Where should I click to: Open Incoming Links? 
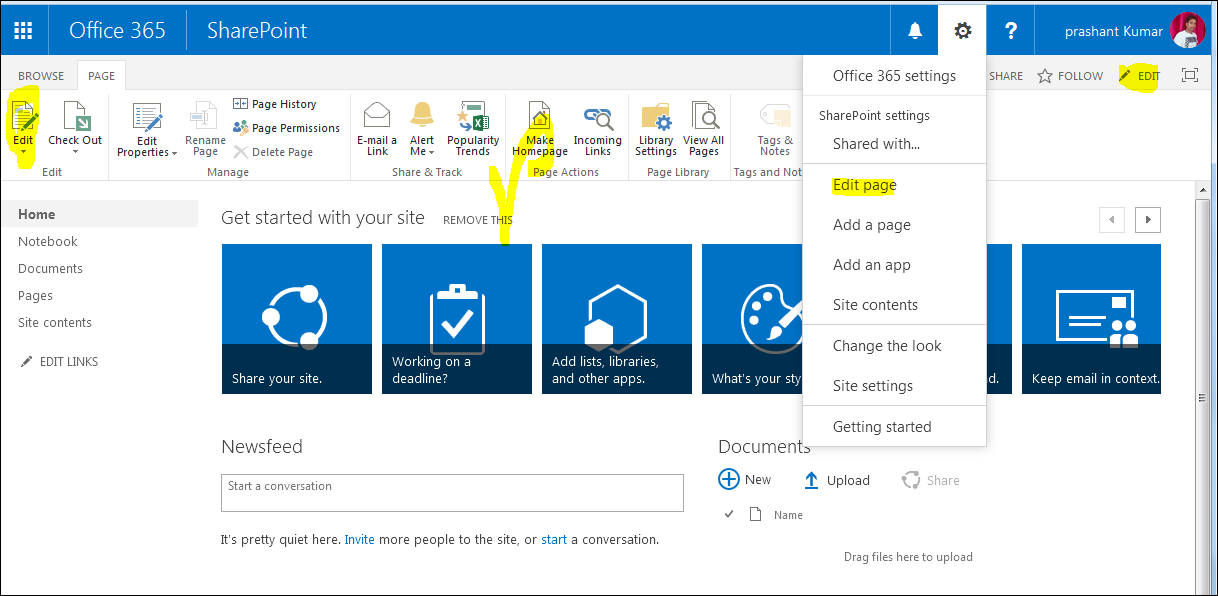[x=598, y=129]
